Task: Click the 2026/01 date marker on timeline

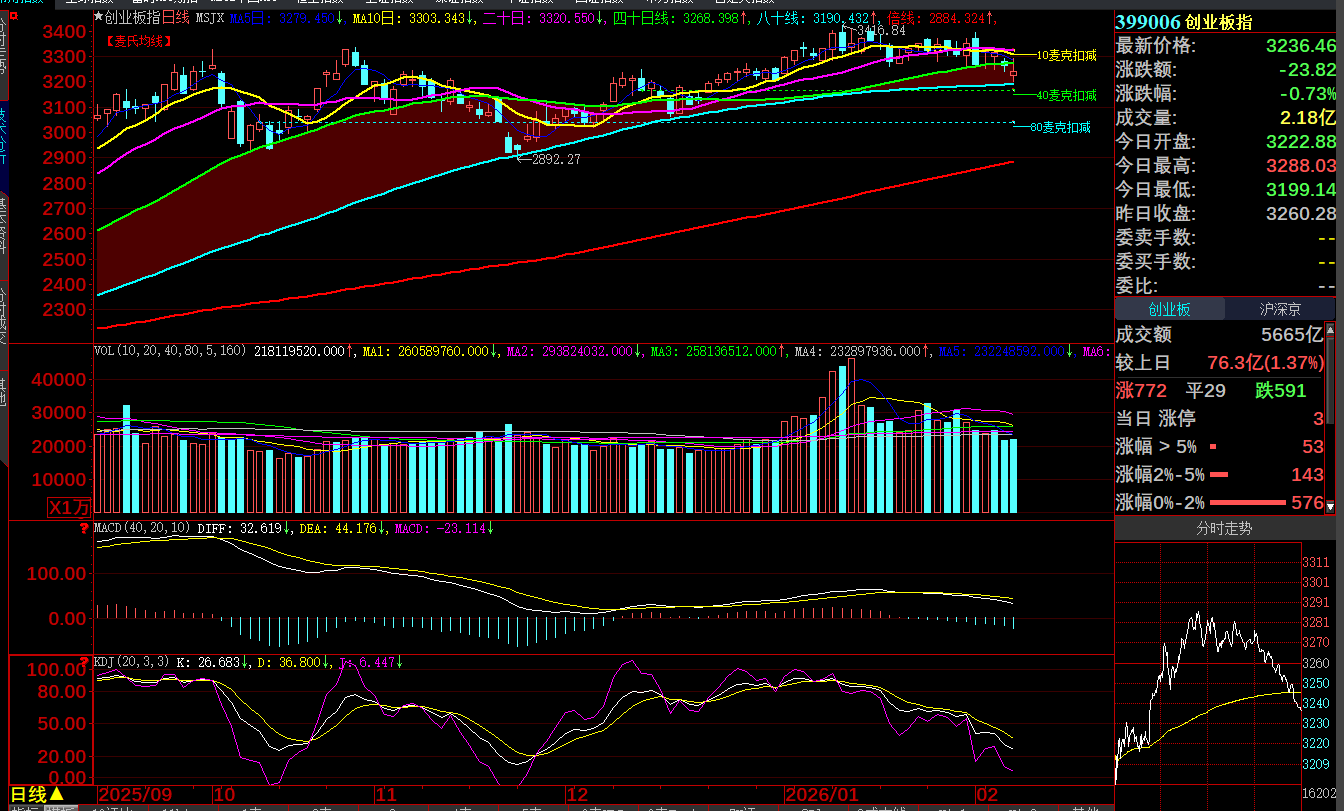Action: 822,794
